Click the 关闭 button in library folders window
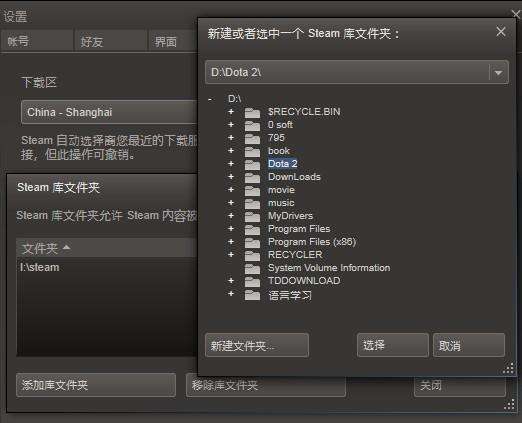This screenshot has height=423, width=522. coord(460,386)
